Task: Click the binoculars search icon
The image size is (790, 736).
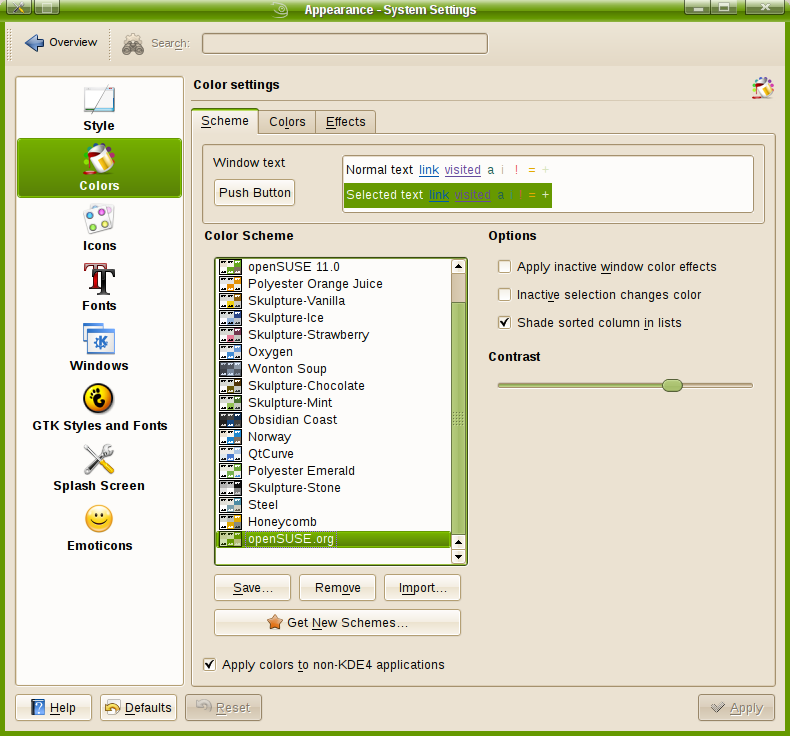Action: tap(133, 44)
